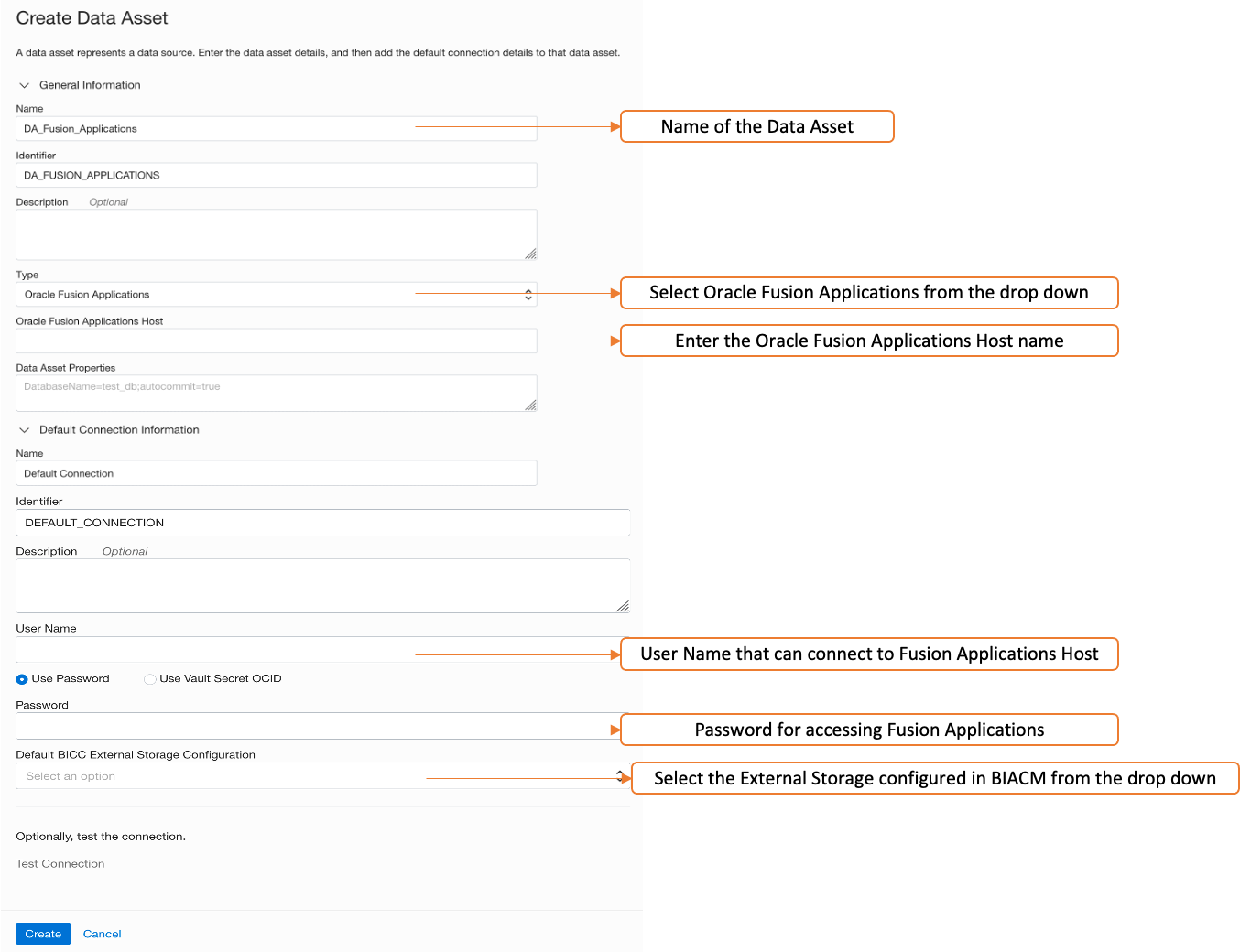Click the Password input field
This screenshot has width=1240, height=952.
(319, 726)
